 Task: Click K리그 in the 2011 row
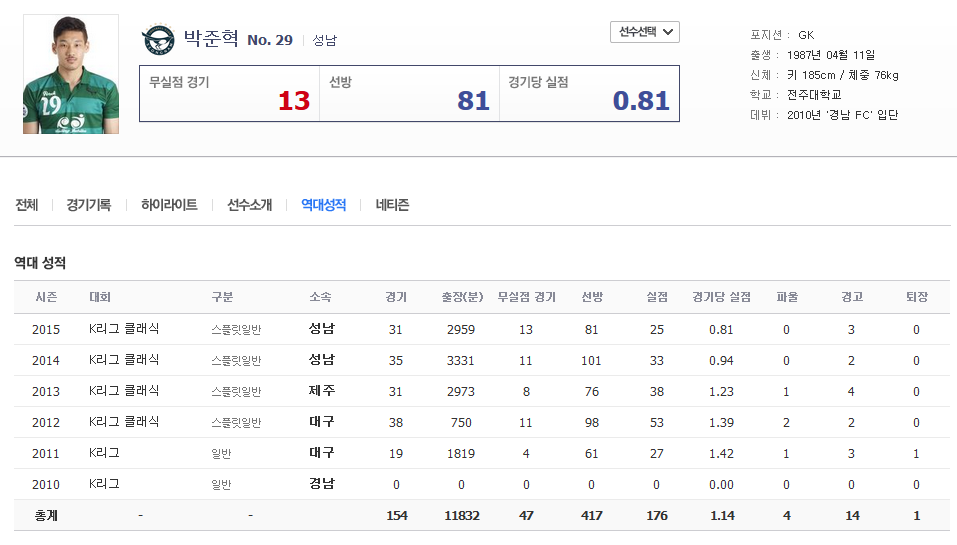104,453
